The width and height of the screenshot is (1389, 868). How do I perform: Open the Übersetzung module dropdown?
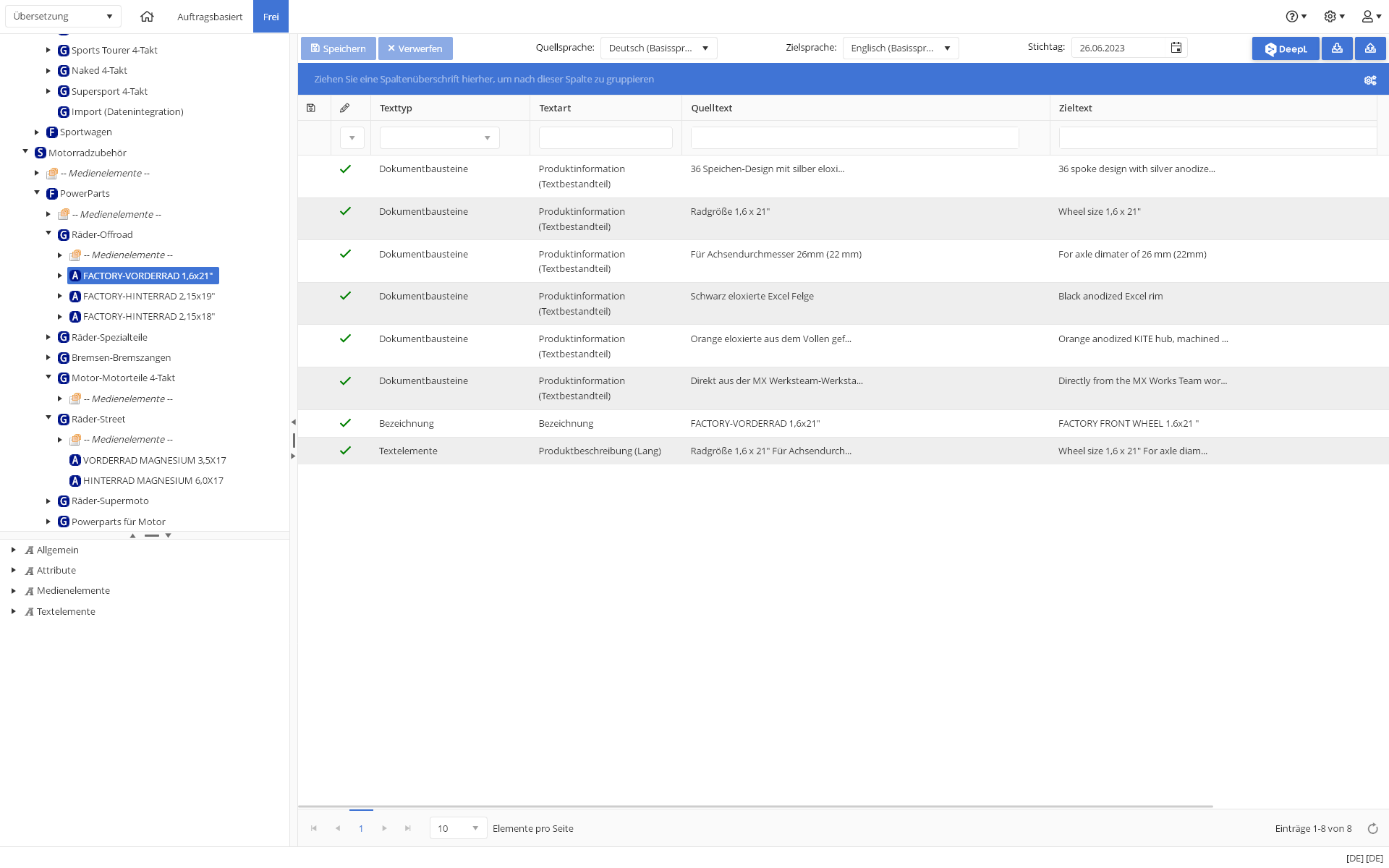coord(63,16)
